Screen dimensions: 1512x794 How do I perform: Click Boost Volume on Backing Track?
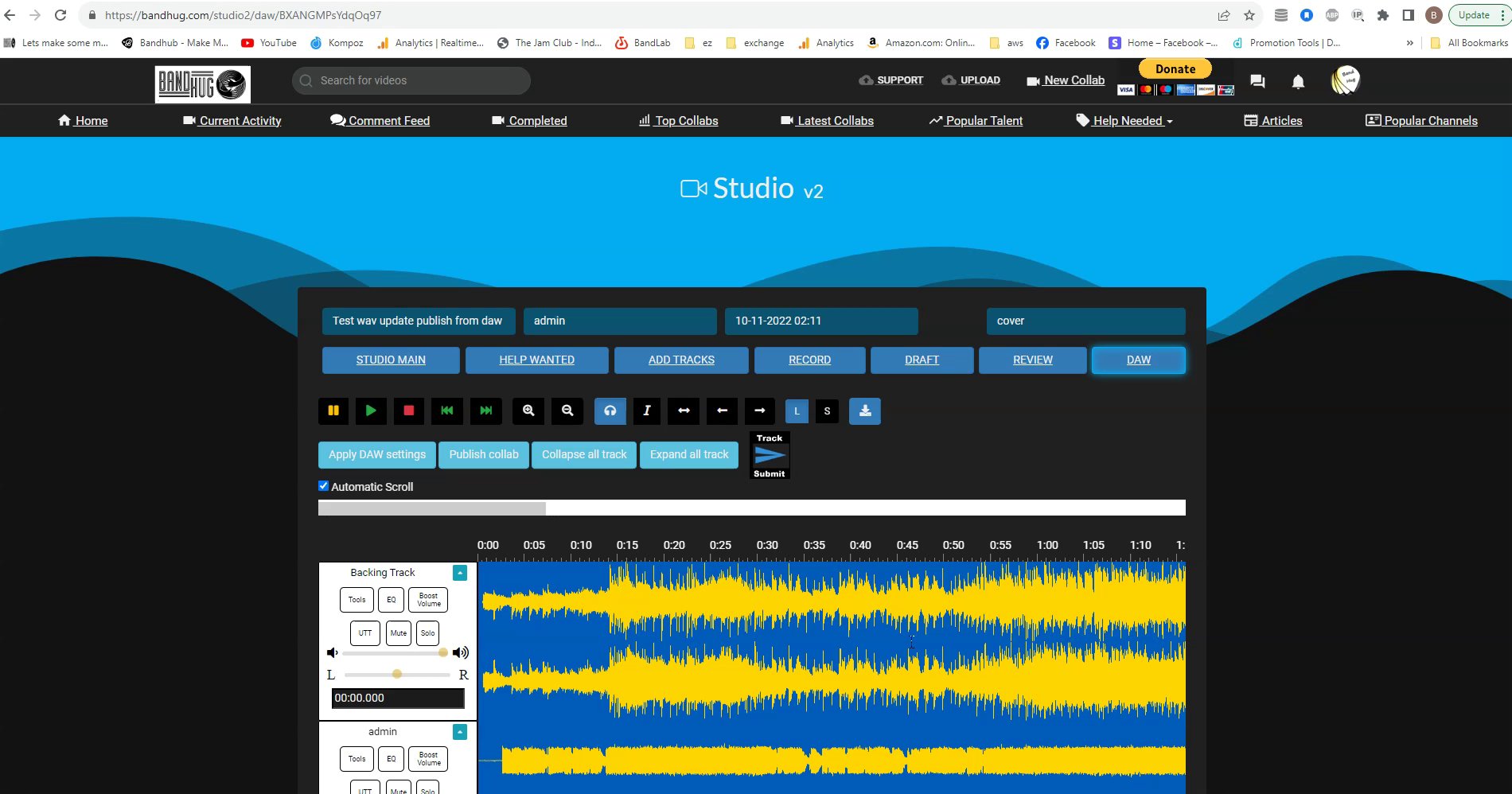tap(428, 600)
